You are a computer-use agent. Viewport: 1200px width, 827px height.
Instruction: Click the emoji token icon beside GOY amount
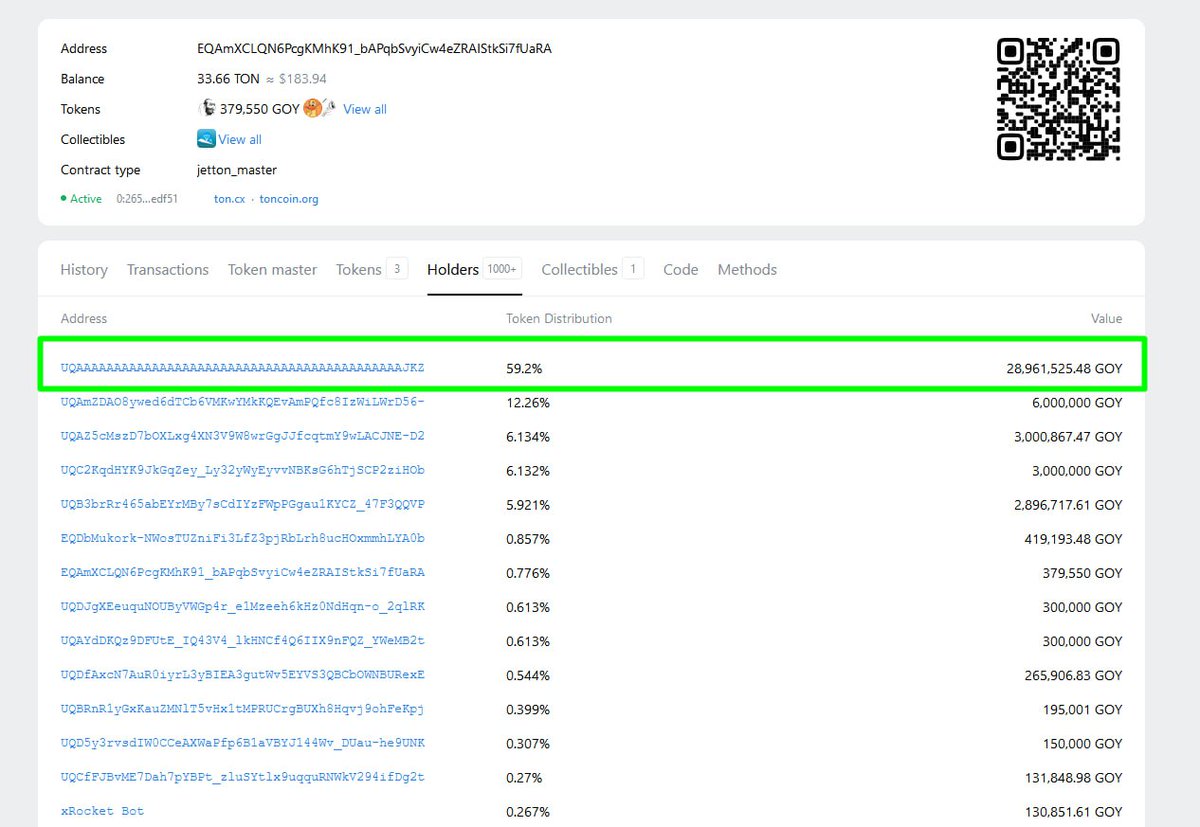[x=312, y=108]
